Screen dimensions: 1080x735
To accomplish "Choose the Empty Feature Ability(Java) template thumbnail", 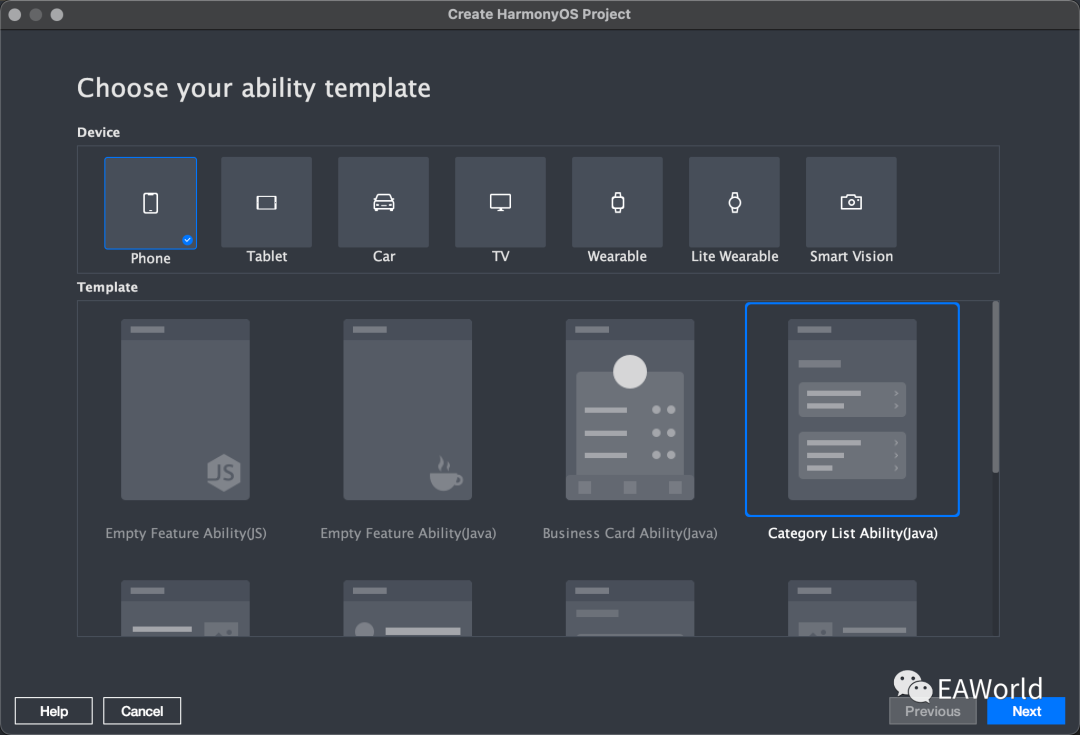I will pos(408,409).
